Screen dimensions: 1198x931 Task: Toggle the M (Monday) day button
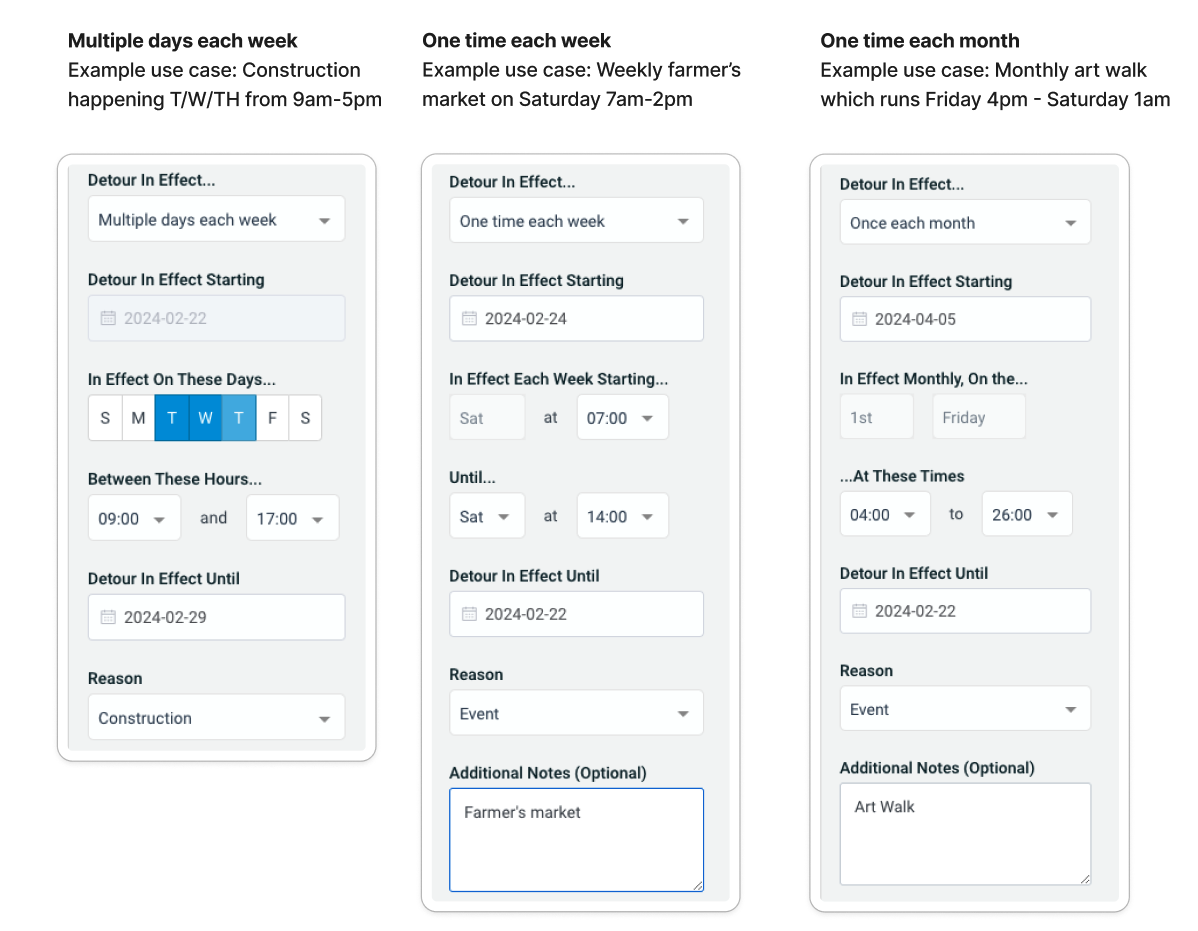[138, 418]
